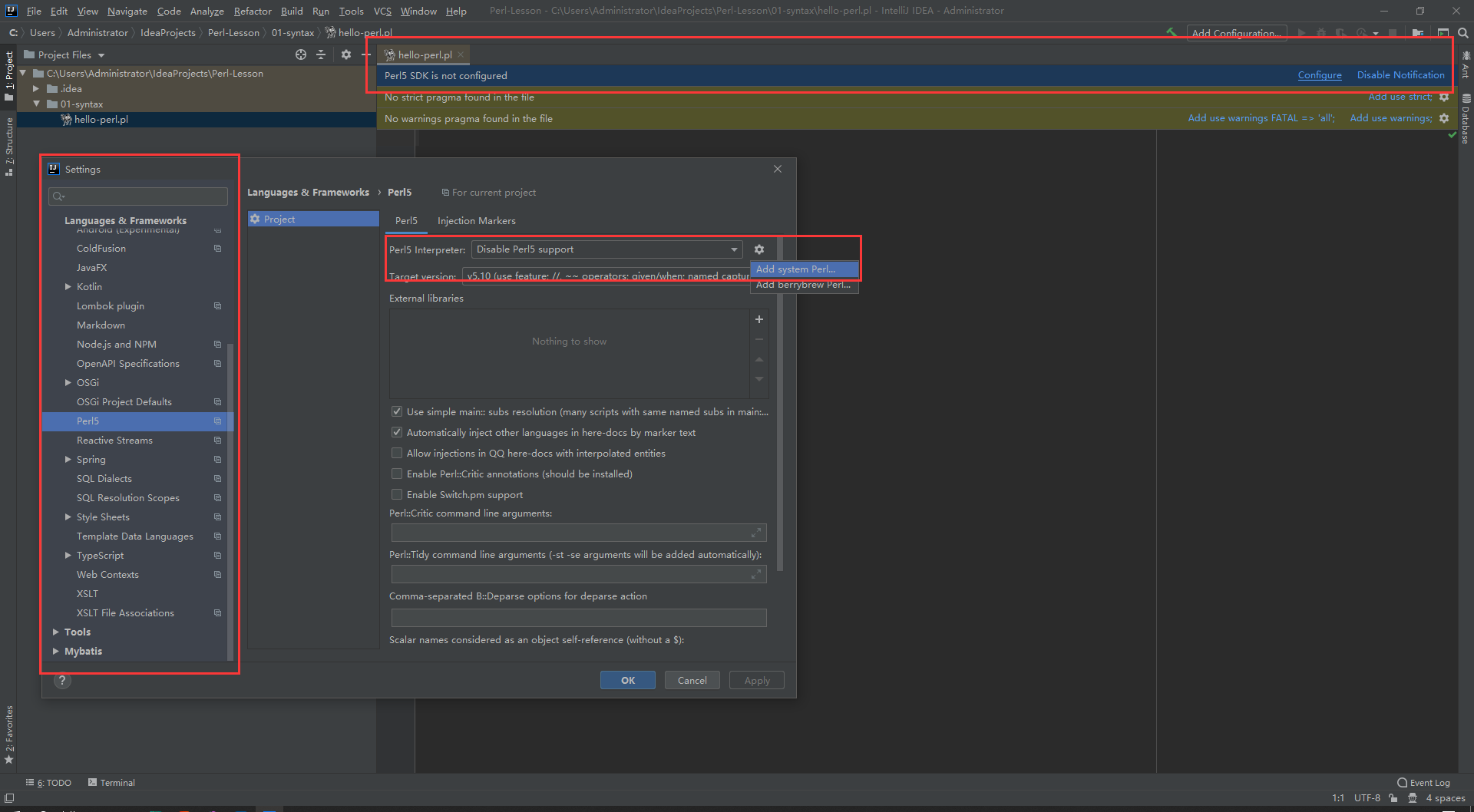Open the VCS menu

point(382,11)
